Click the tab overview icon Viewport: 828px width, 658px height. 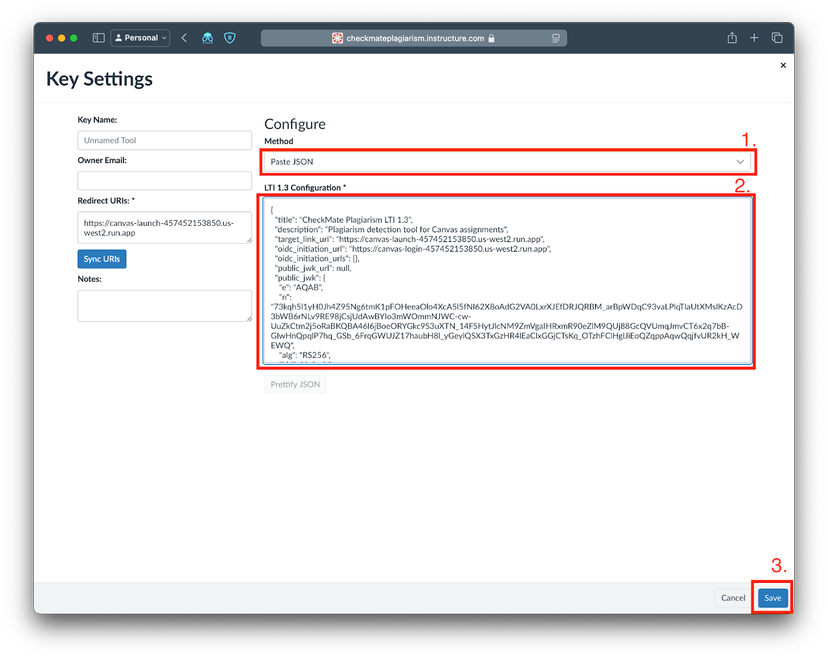pos(777,37)
